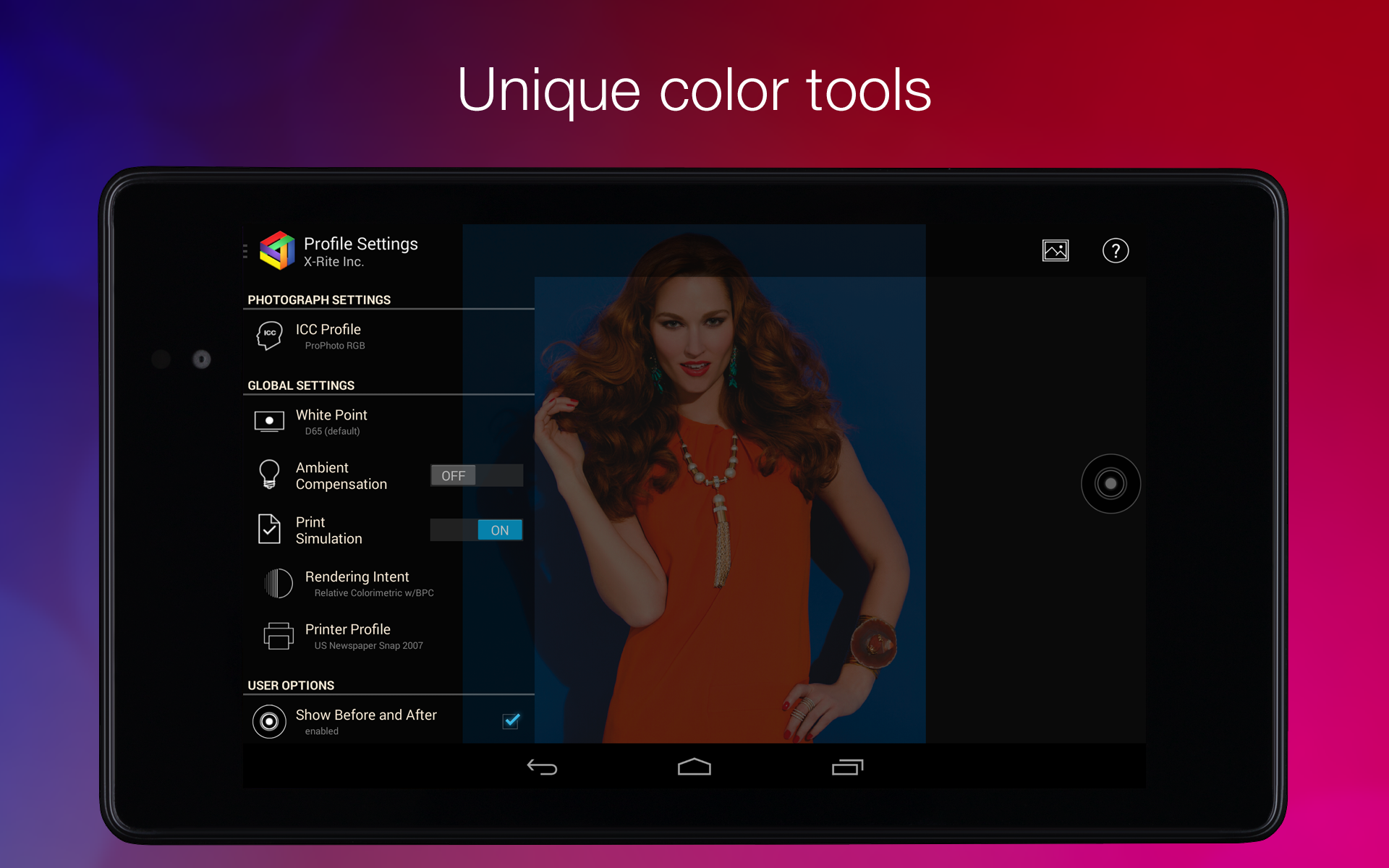This screenshot has width=1389, height=868.
Task: Tap the model photo preview
Action: click(729, 506)
